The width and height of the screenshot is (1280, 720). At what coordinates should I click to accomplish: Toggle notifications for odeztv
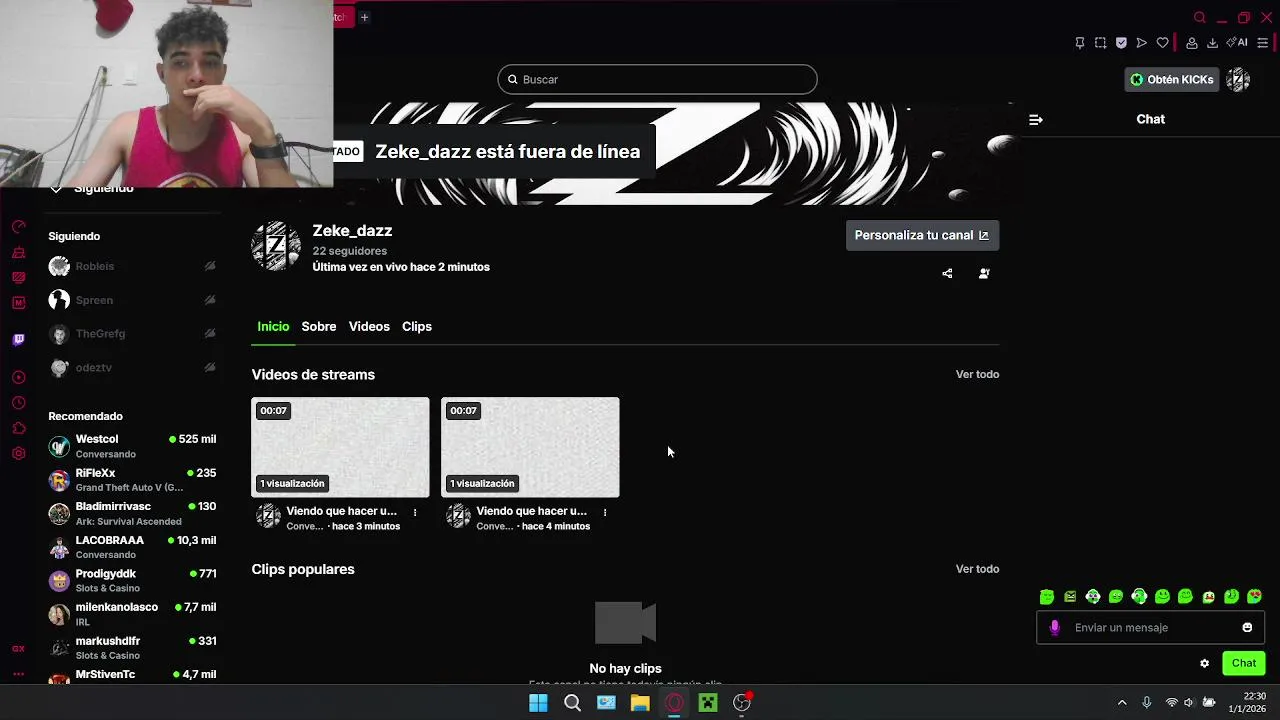click(210, 367)
